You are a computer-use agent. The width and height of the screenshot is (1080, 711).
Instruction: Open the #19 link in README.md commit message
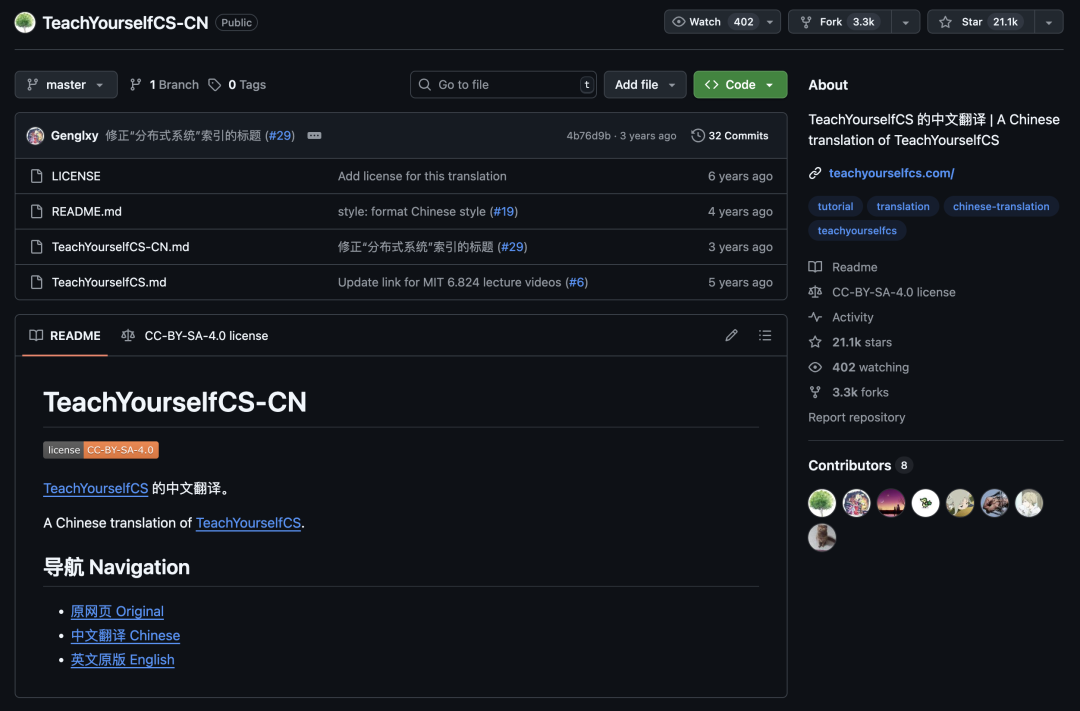point(504,212)
